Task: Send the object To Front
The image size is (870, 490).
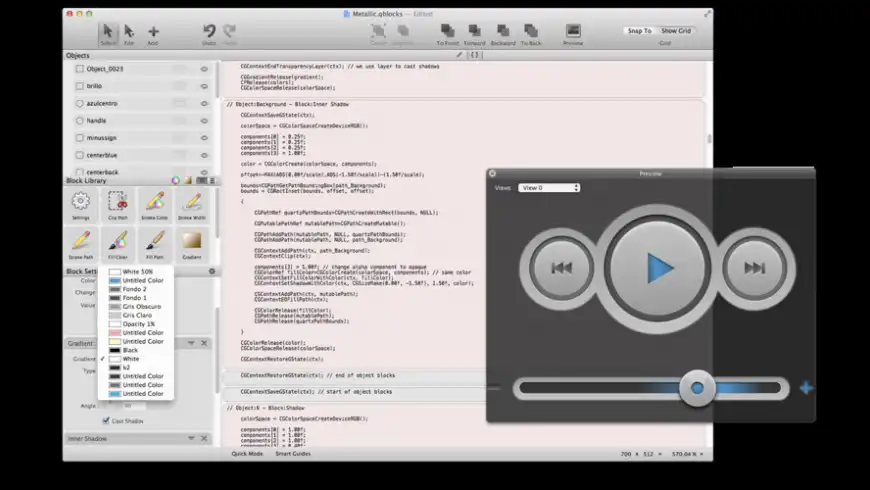Action: (x=447, y=32)
